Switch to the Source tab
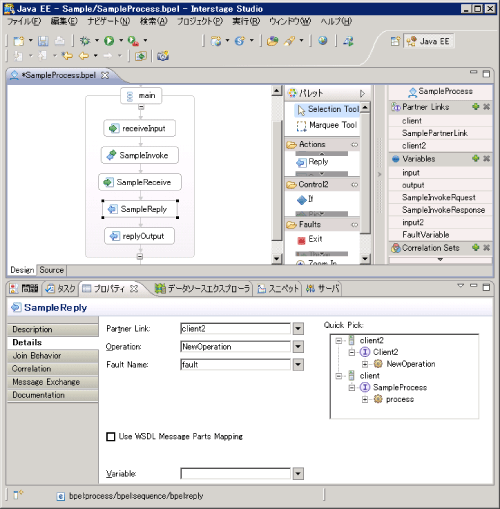Screen dimensions: 500x509 pyautogui.click(x=51, y=270)
